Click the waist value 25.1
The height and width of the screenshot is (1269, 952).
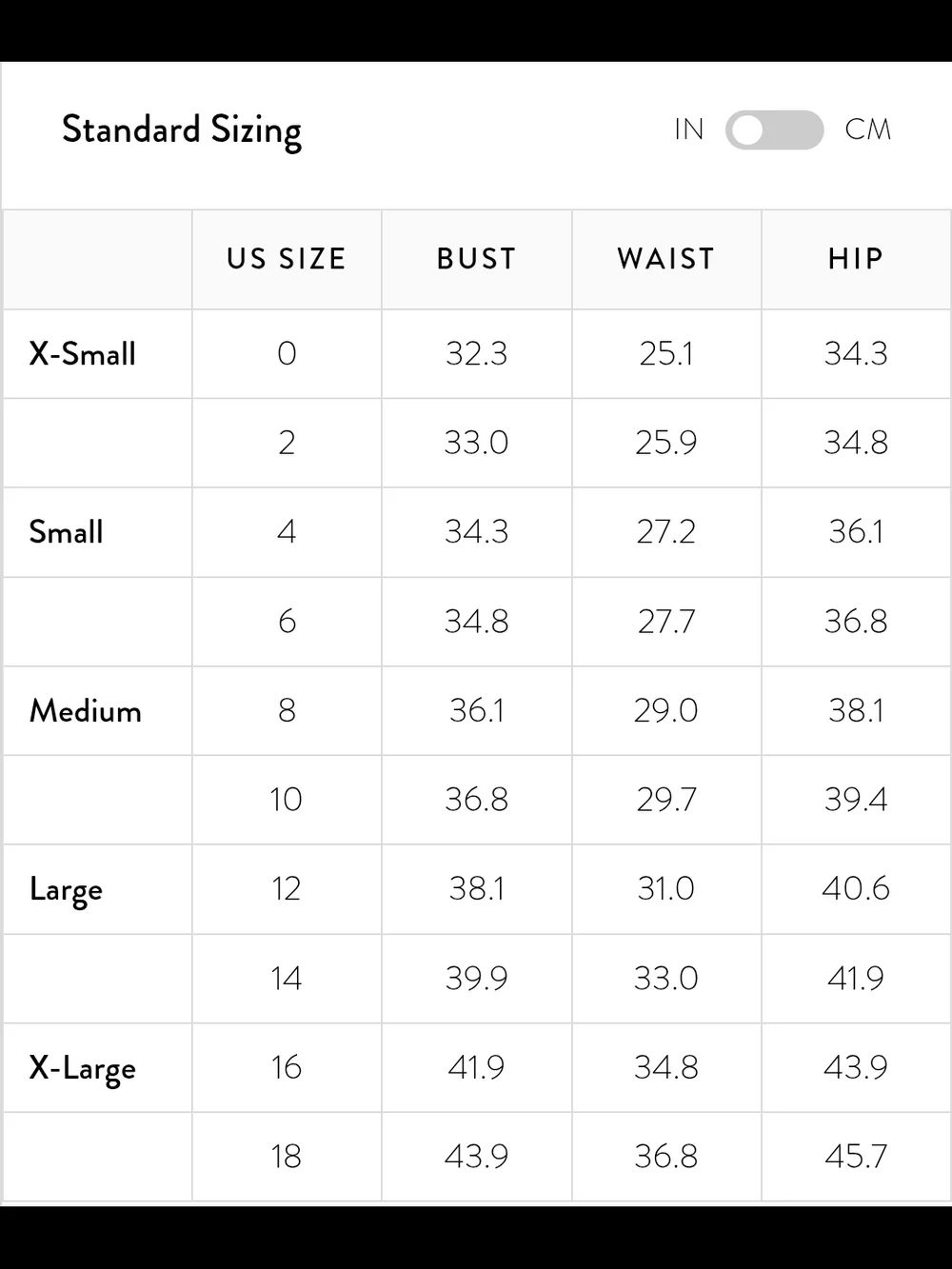pyautogui.click(x=666, y=354)
